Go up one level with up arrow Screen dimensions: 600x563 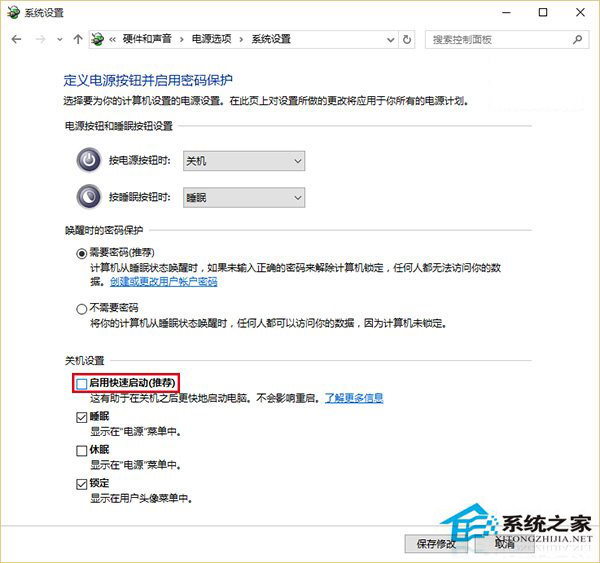(78, 39)
